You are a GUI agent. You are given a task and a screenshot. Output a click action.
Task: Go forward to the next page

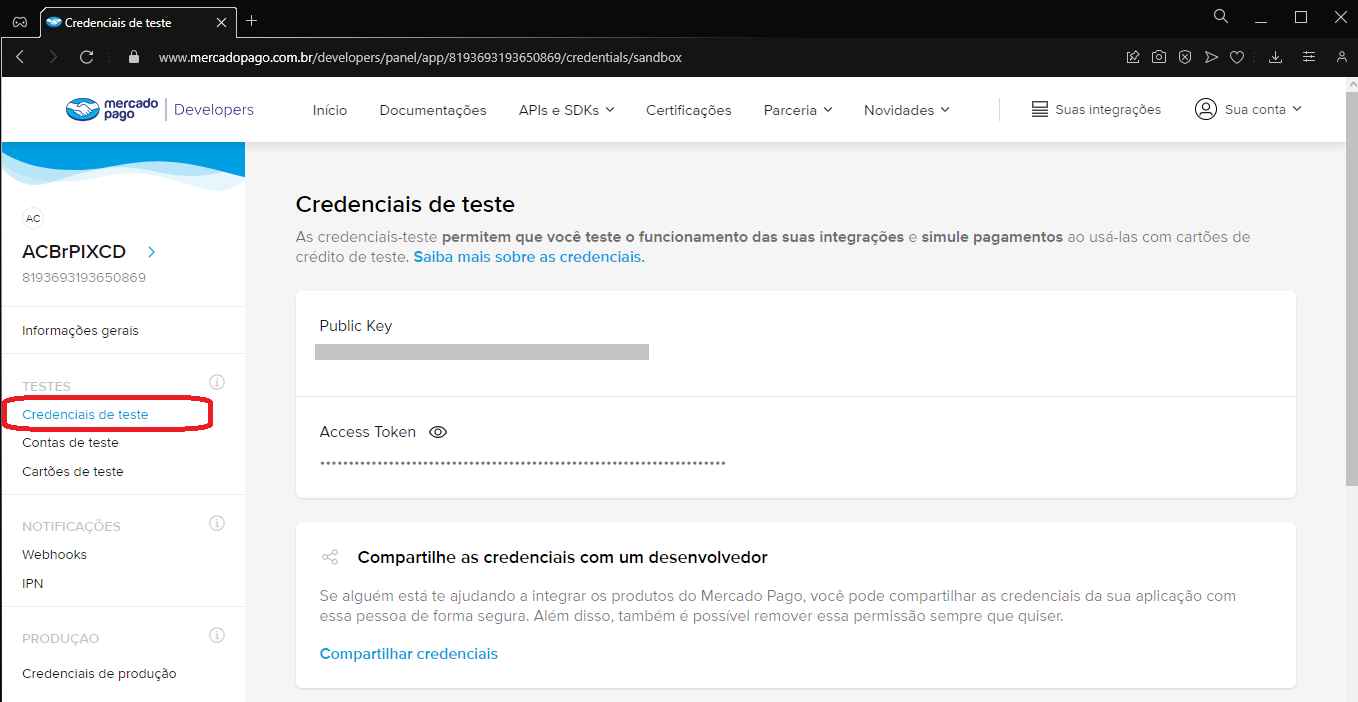click(x=53, y=57)
